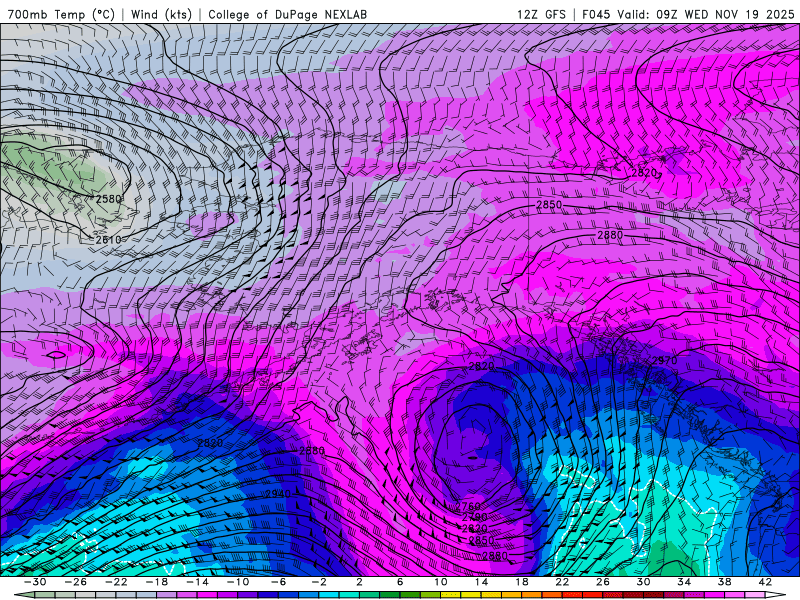Click 'Valid: 09Z WED NOV 19 2025' timestamp
This screenshot has width=800, height=600.
706,14
